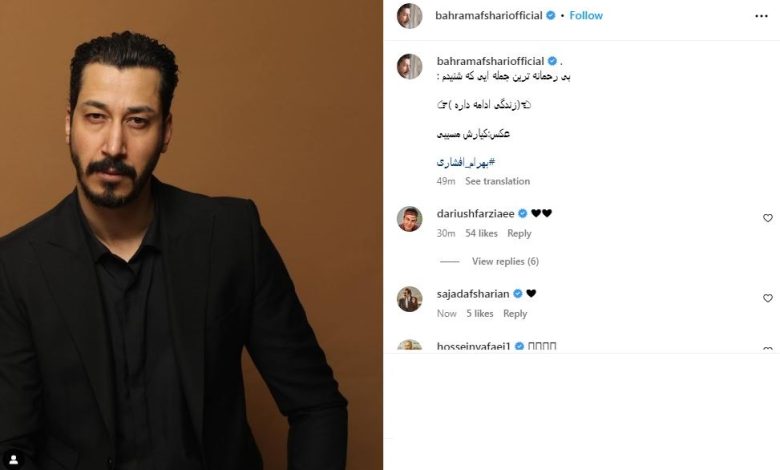
Task: Open hosseinvafaei1's profile avatar
Action: point(409,345)
